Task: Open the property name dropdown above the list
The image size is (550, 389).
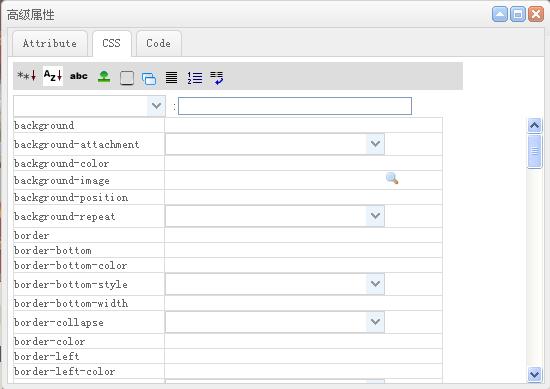Action: 156,106
